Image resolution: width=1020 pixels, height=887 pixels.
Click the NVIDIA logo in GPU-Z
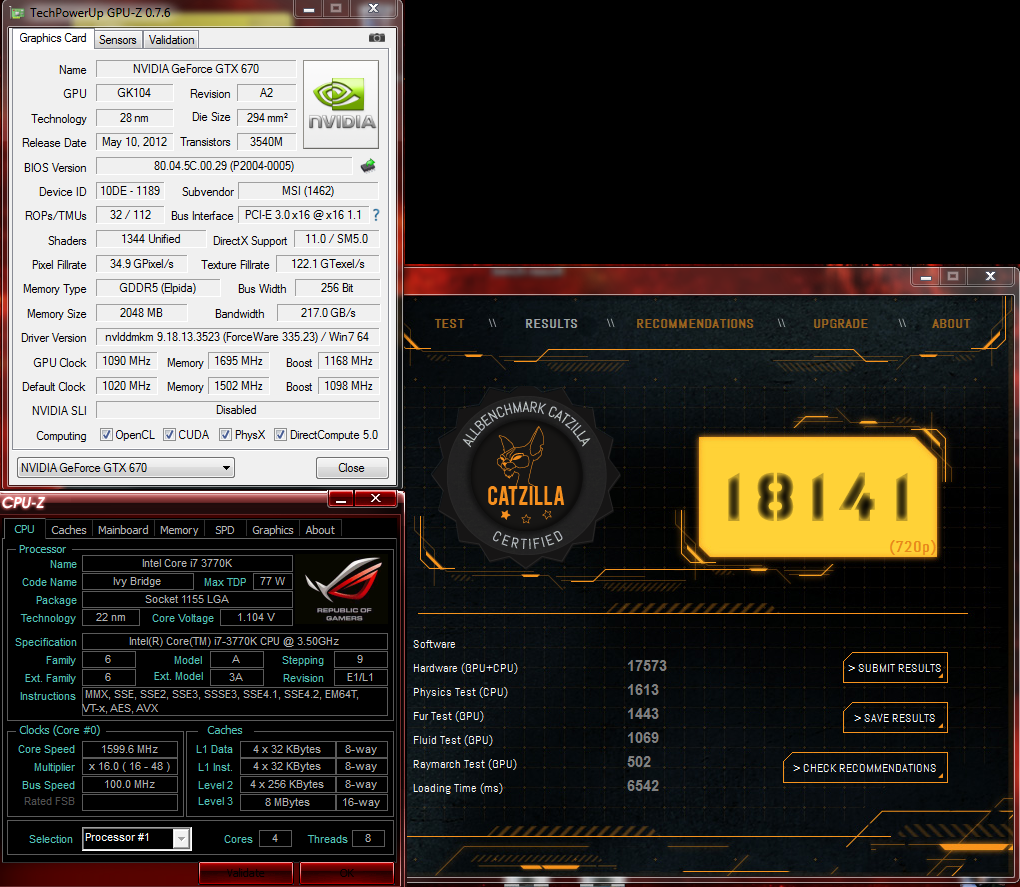coord(341,105)
